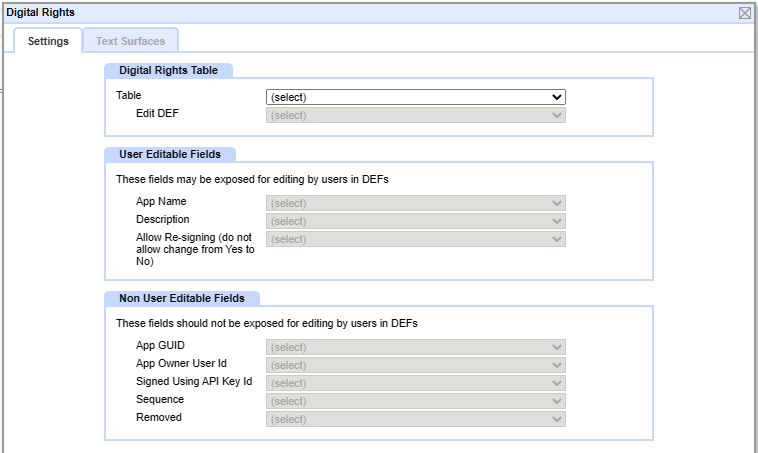Expand the App Name field selector
Image resolution: width=758 pixels, height=453 pixels.
coord(416,203)
